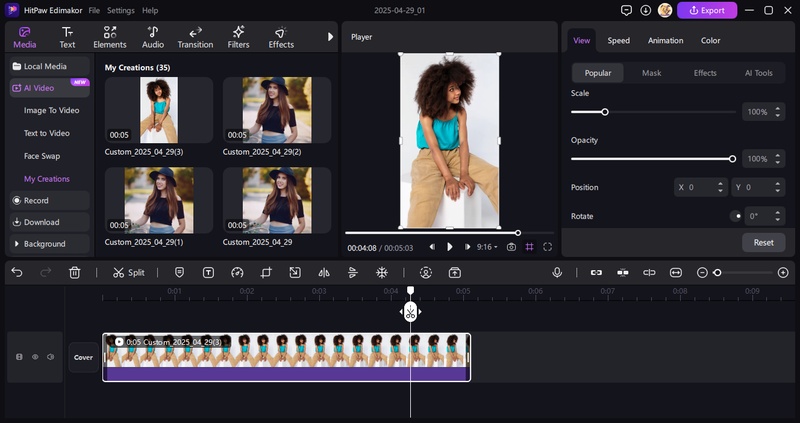Screen dimensions: 800x423
Task: Click the Opacity slider handle
Action: 732,159
